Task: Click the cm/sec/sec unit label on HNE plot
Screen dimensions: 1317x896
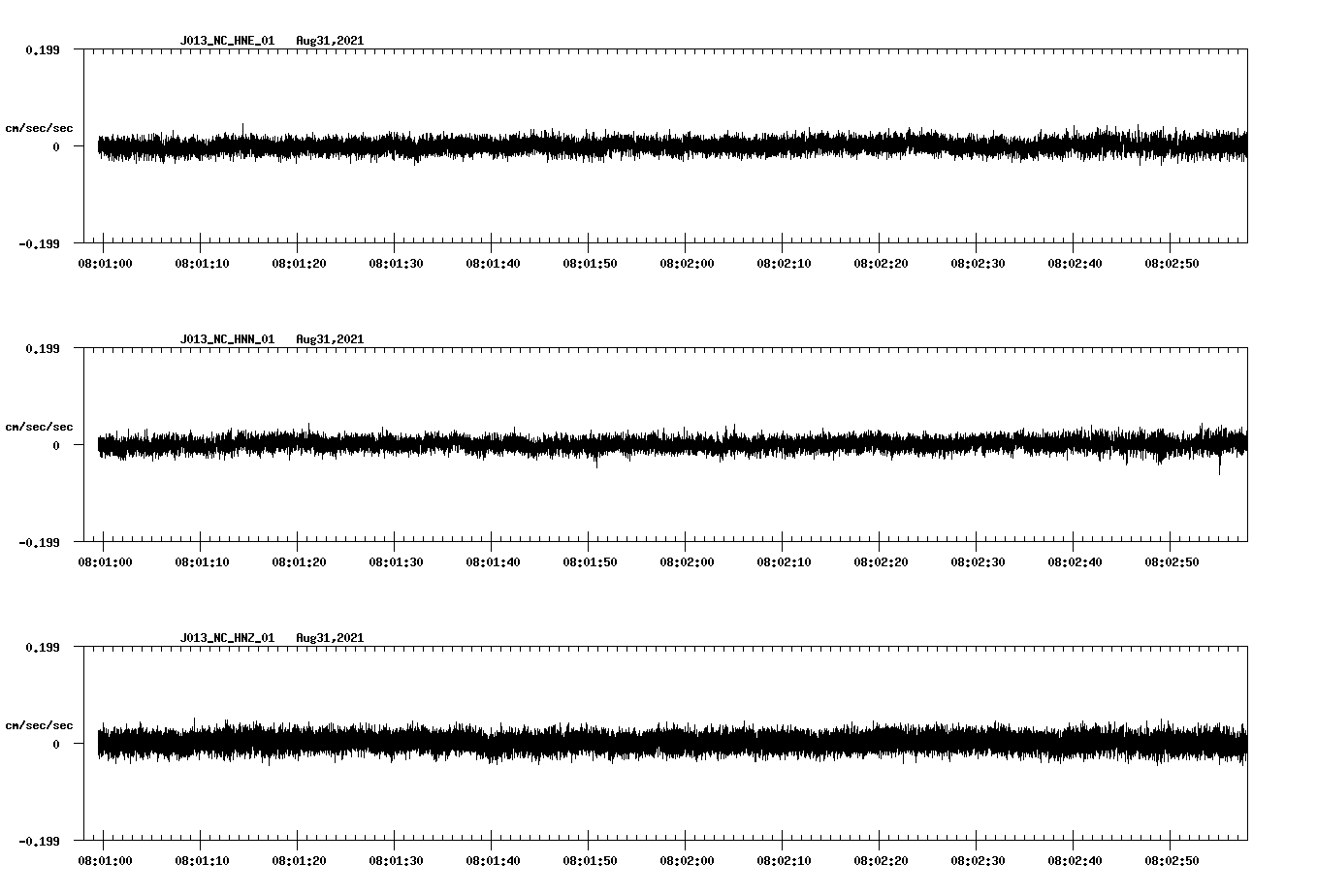Action: (x=39, y=128)
